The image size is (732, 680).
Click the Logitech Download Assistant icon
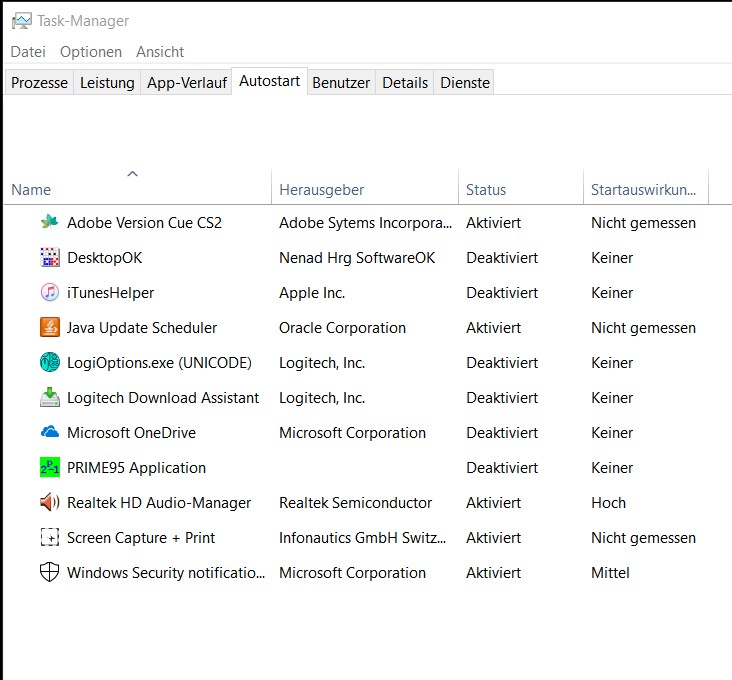[x=50, y=397]
